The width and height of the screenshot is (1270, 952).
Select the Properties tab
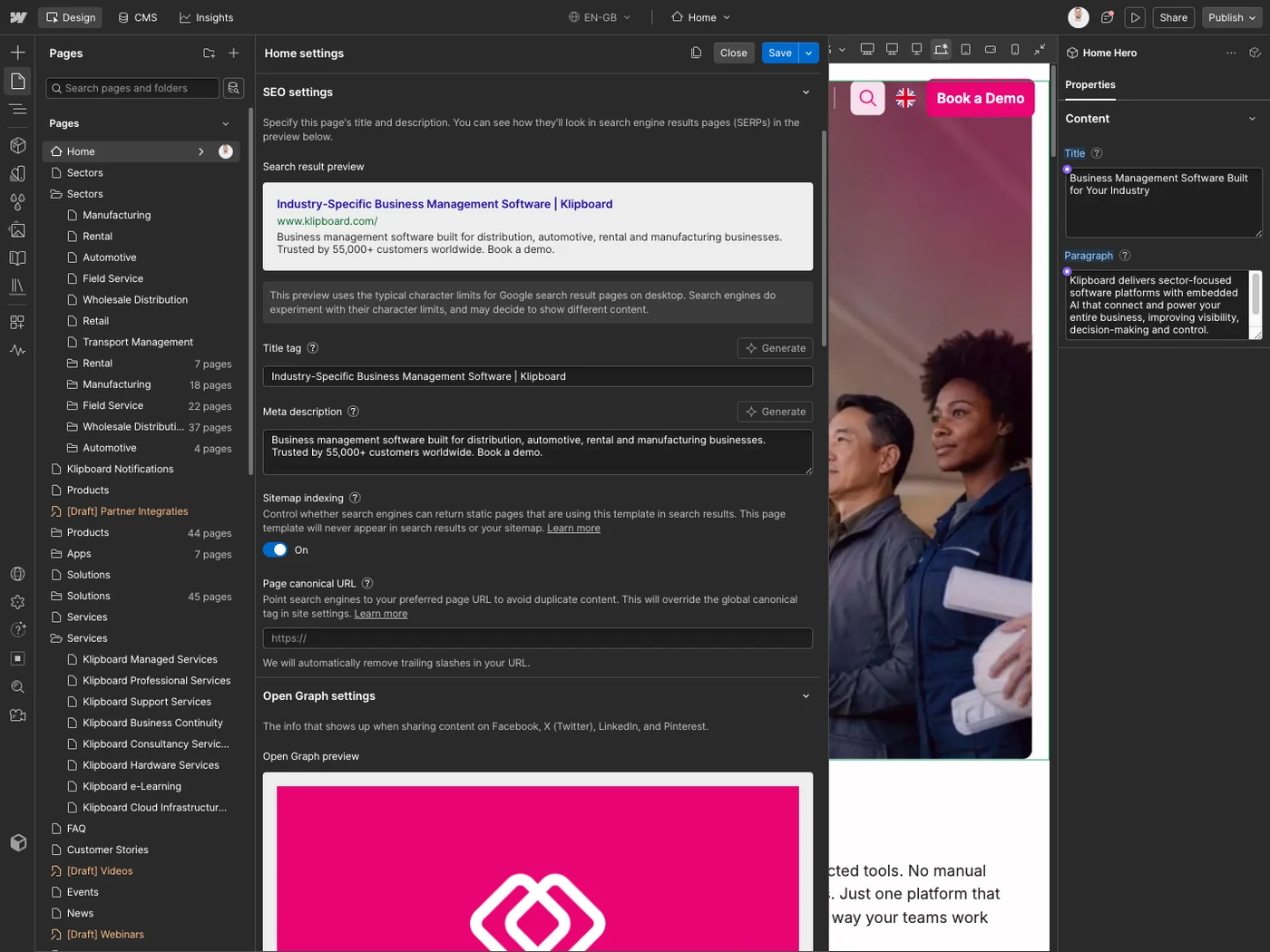tap(1090, 84)
